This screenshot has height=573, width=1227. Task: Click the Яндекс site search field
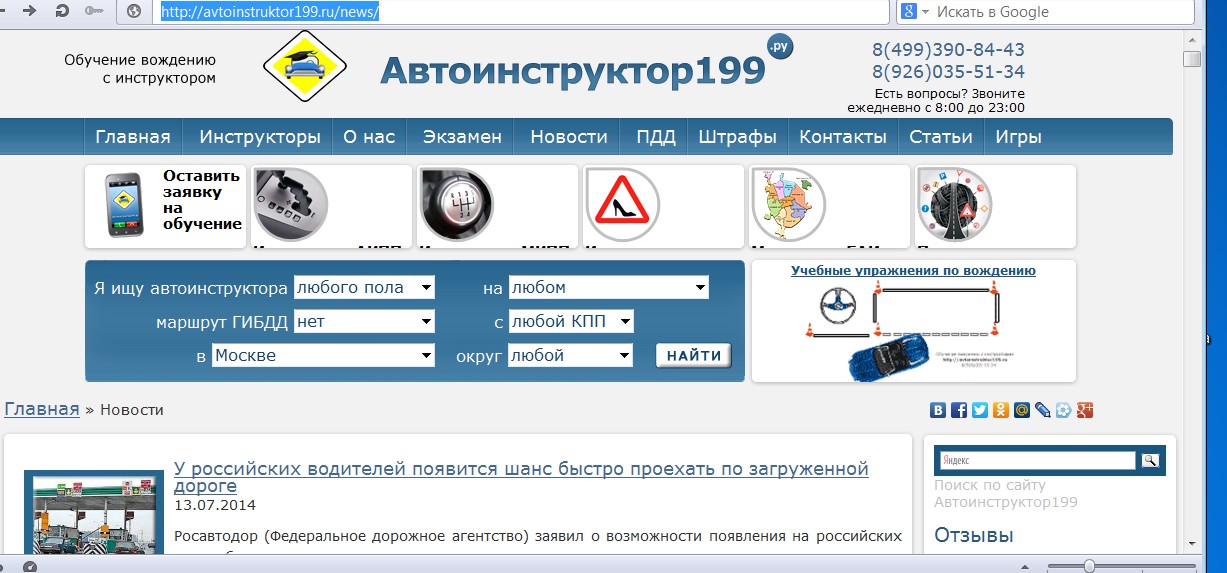pos(1037,461)
